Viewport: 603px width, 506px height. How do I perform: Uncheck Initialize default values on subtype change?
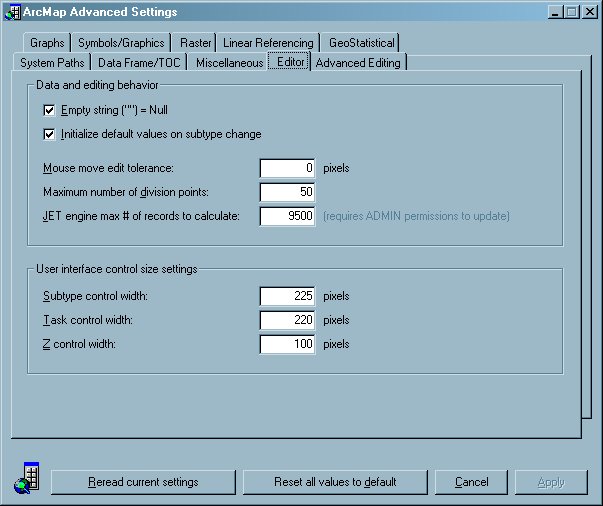tap(49, 134)
